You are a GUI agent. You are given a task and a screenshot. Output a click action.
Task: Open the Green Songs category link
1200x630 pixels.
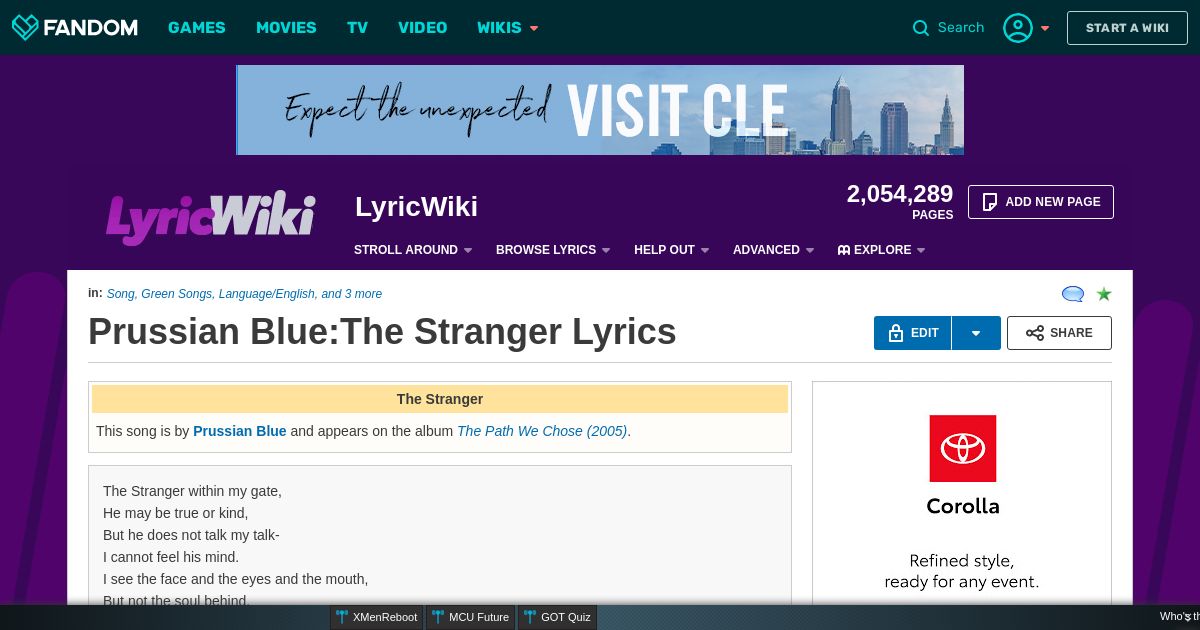pyautogui.click(x=176, y=294)
